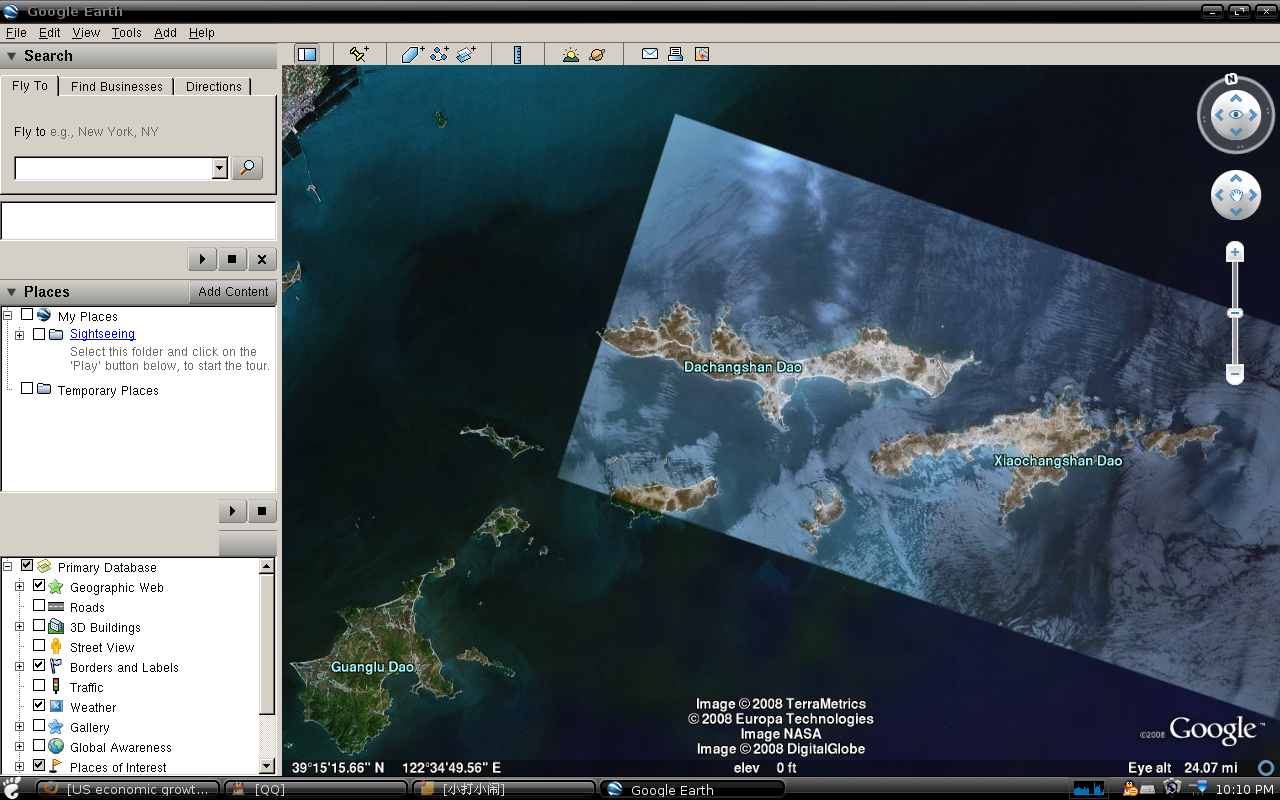Toggle the Sightseeing folder checkbox
The image size is (1280, 800).
tap(39, 334)
